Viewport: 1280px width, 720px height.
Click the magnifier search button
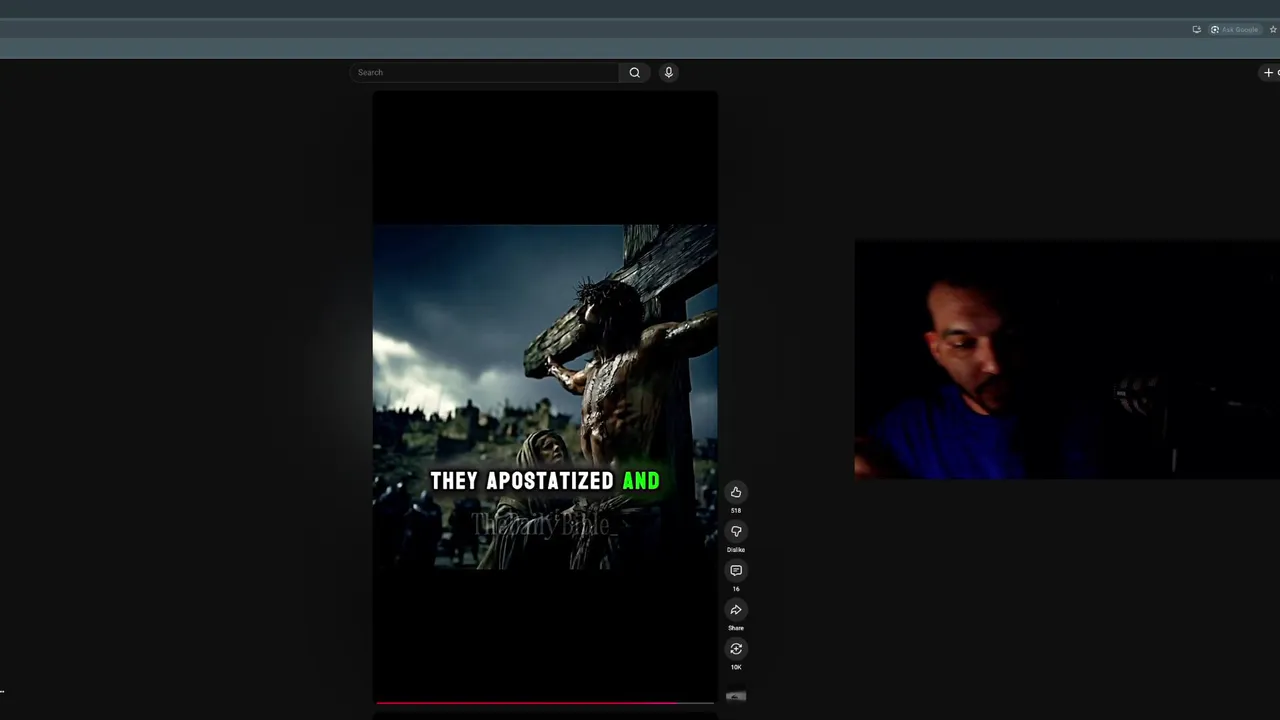tap(634, 72)
